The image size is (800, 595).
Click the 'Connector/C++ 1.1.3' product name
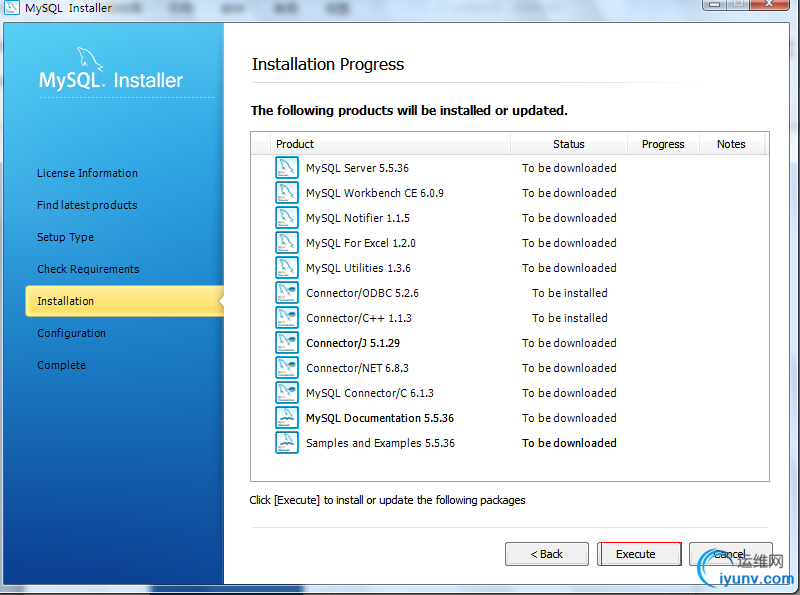[x=359, y=318]
